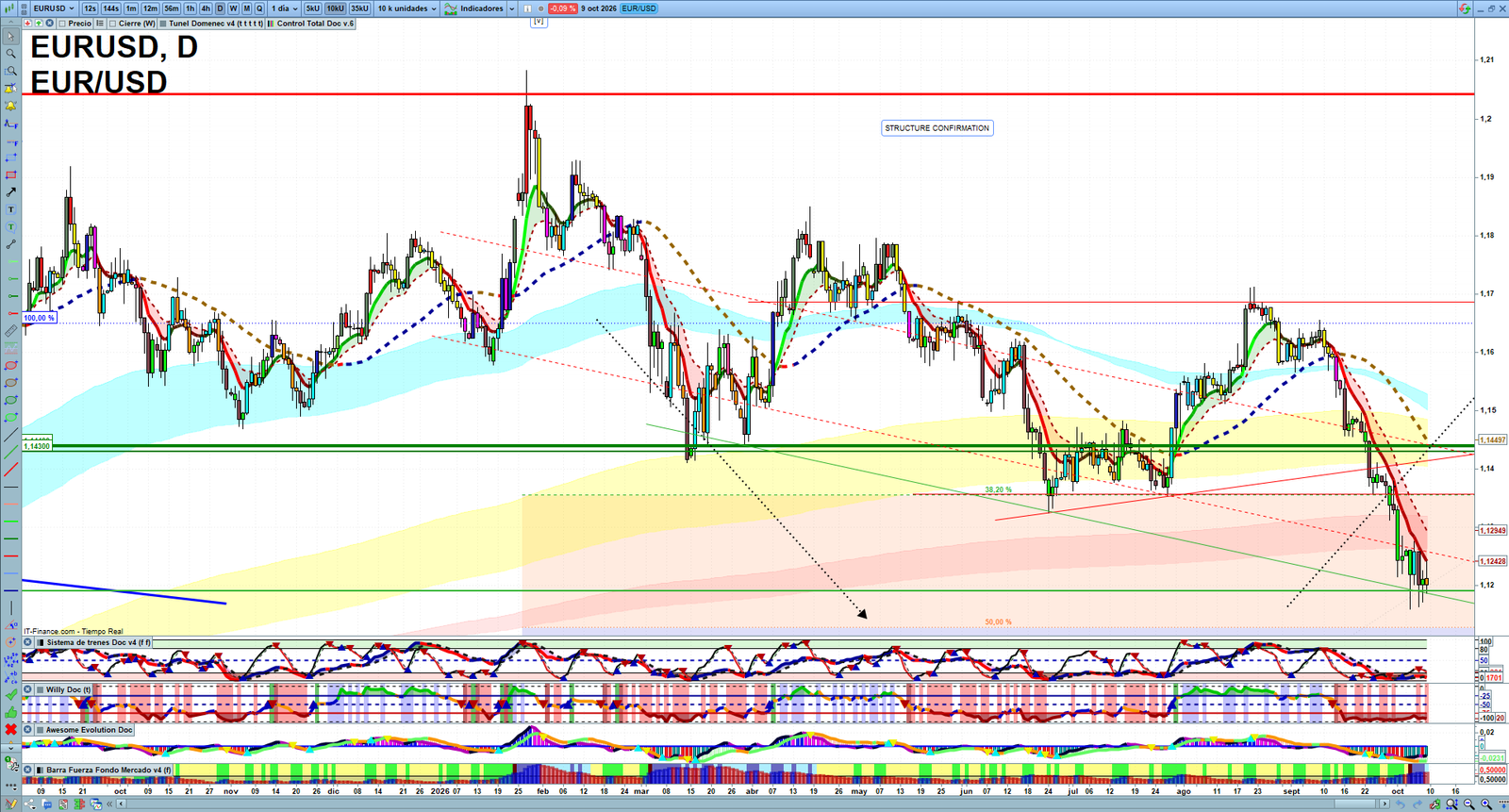Close the Awesome Evolution Doc panel

[x=28, y=729]
